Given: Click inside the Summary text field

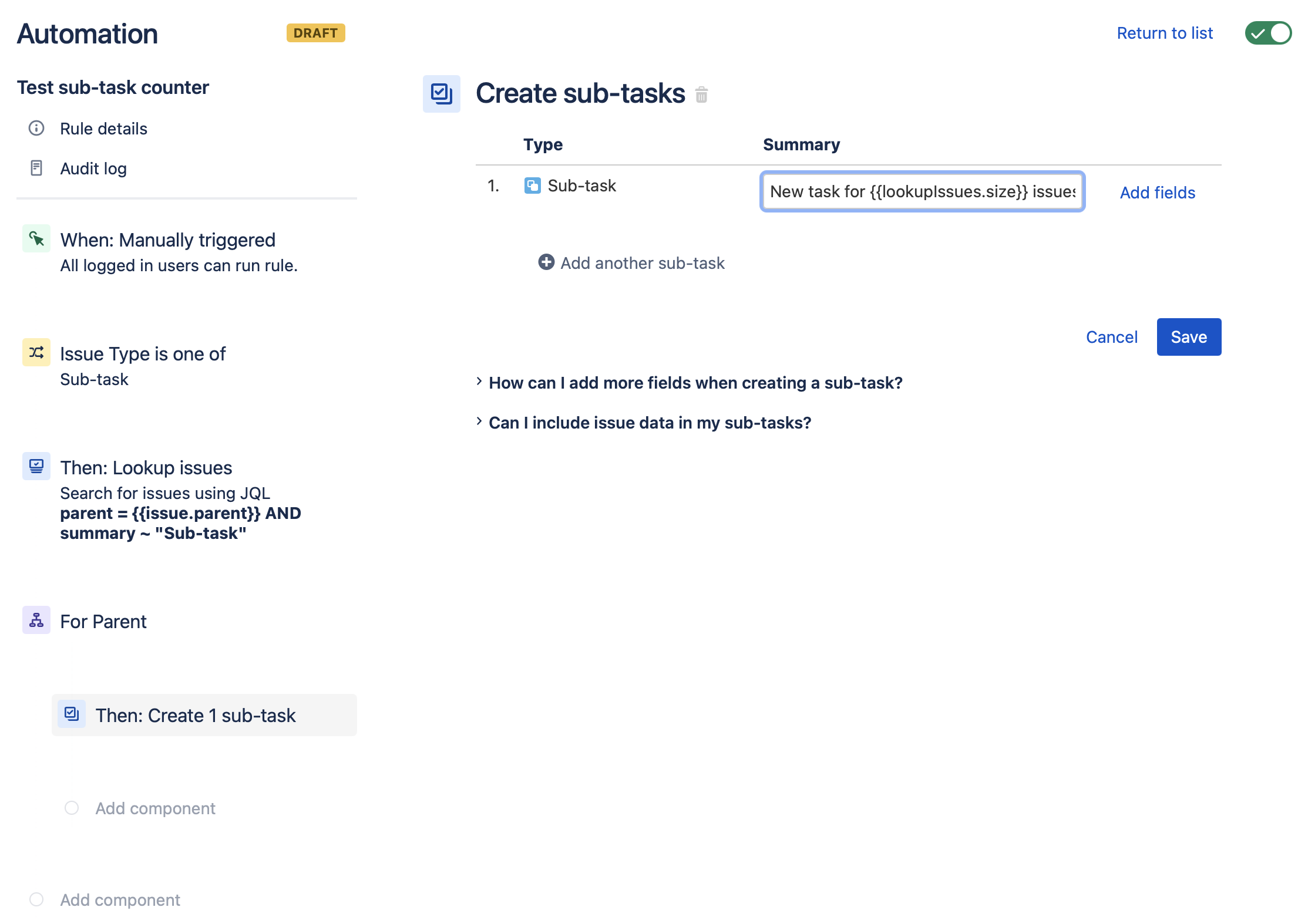Looking at the screenshot, I should 921,191.
